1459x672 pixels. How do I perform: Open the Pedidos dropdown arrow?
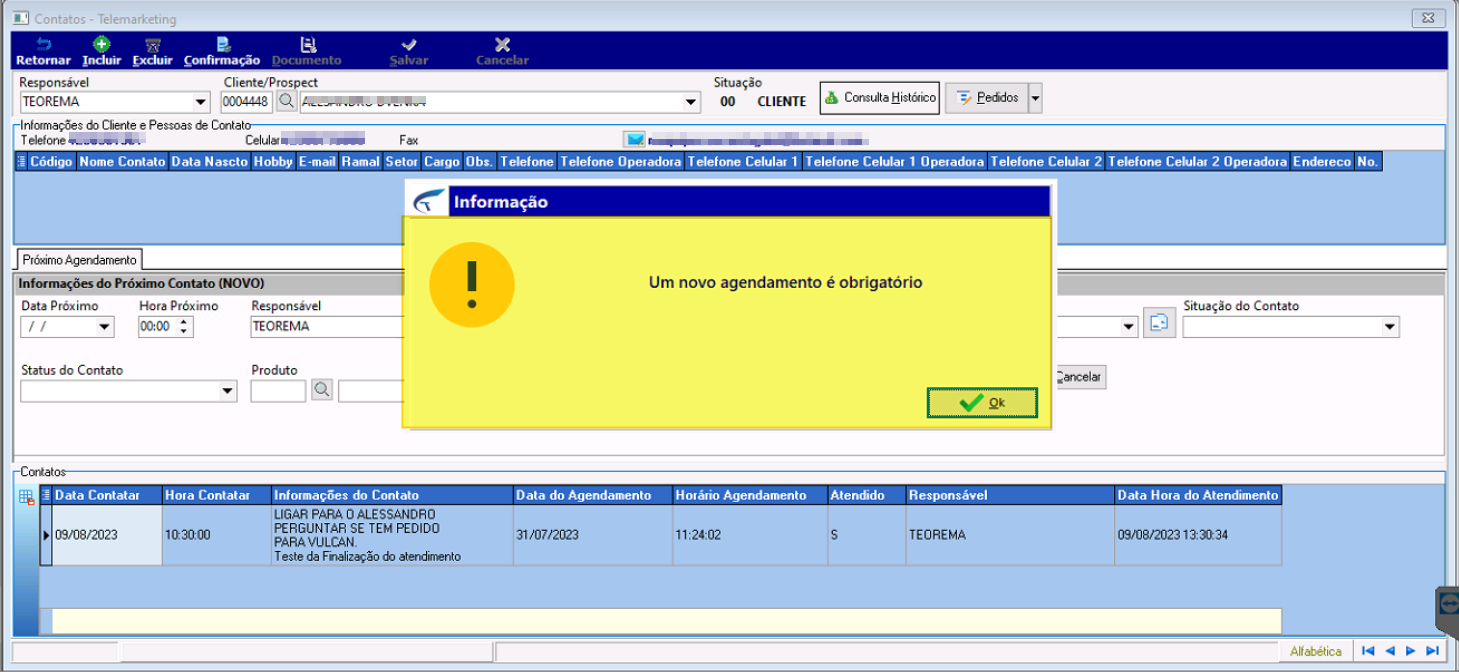(1035, 98)
